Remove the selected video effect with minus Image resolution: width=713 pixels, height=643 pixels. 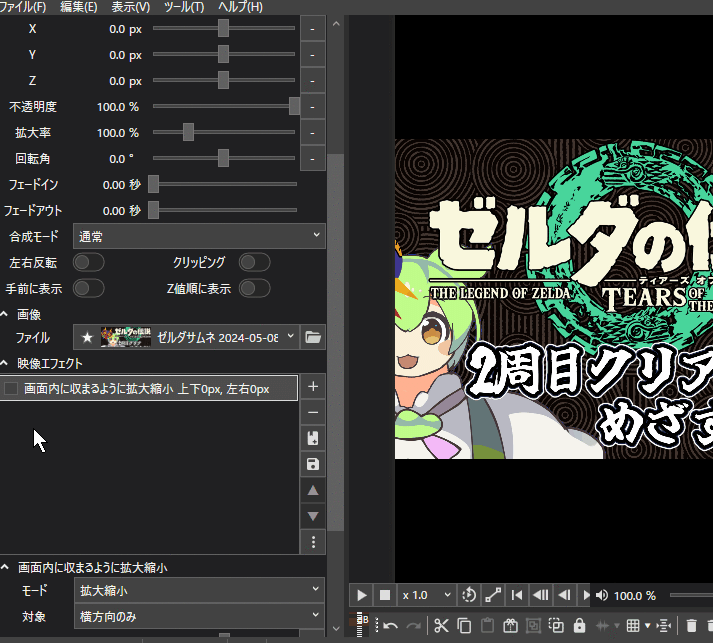(313, 412)
